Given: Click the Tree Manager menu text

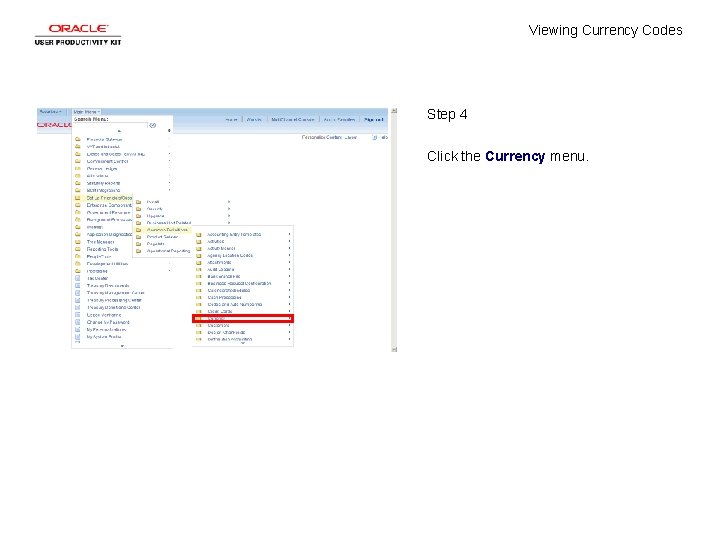Looking at the screenshot, I should [x=101, y=242].
